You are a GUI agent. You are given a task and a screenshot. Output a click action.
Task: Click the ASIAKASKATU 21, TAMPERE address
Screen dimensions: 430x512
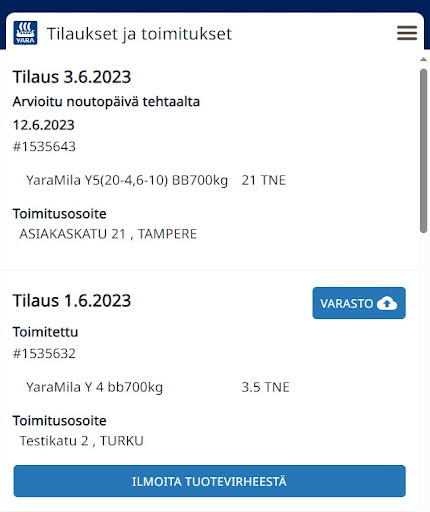(x=108, y=234)
